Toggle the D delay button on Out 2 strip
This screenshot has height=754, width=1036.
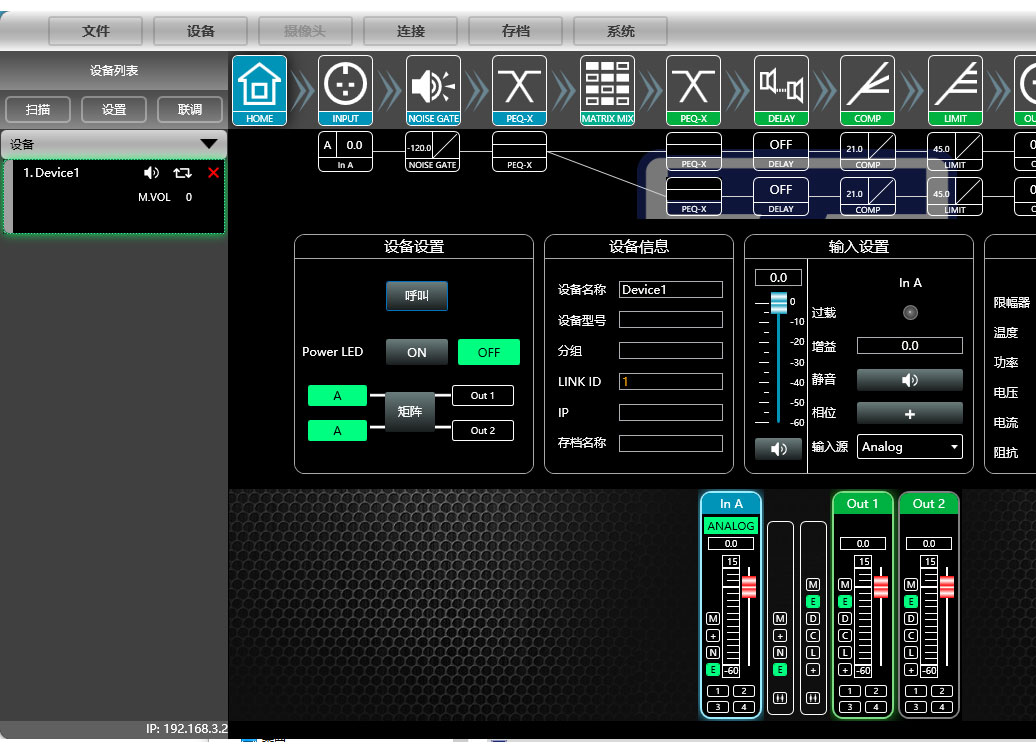pyautogui.click(x=911, y=619)
